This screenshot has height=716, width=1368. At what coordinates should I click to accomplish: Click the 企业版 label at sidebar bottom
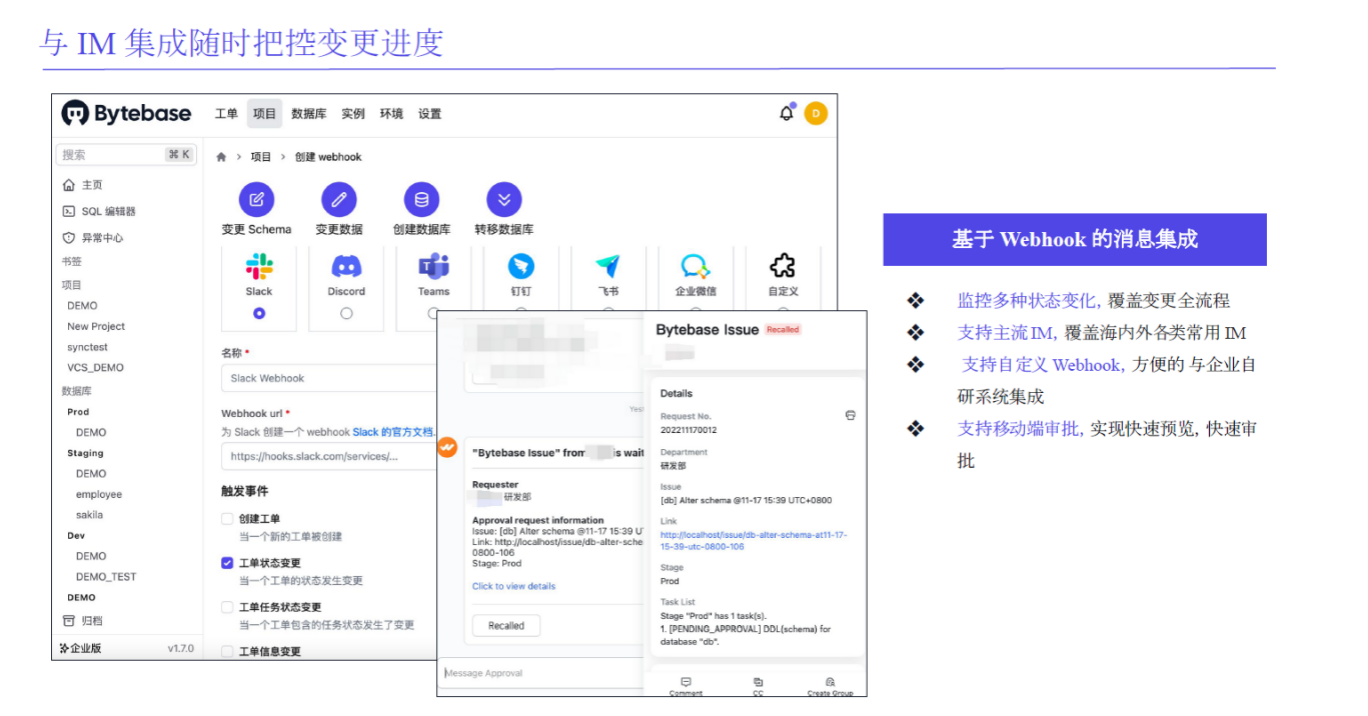tap(81, 648)
